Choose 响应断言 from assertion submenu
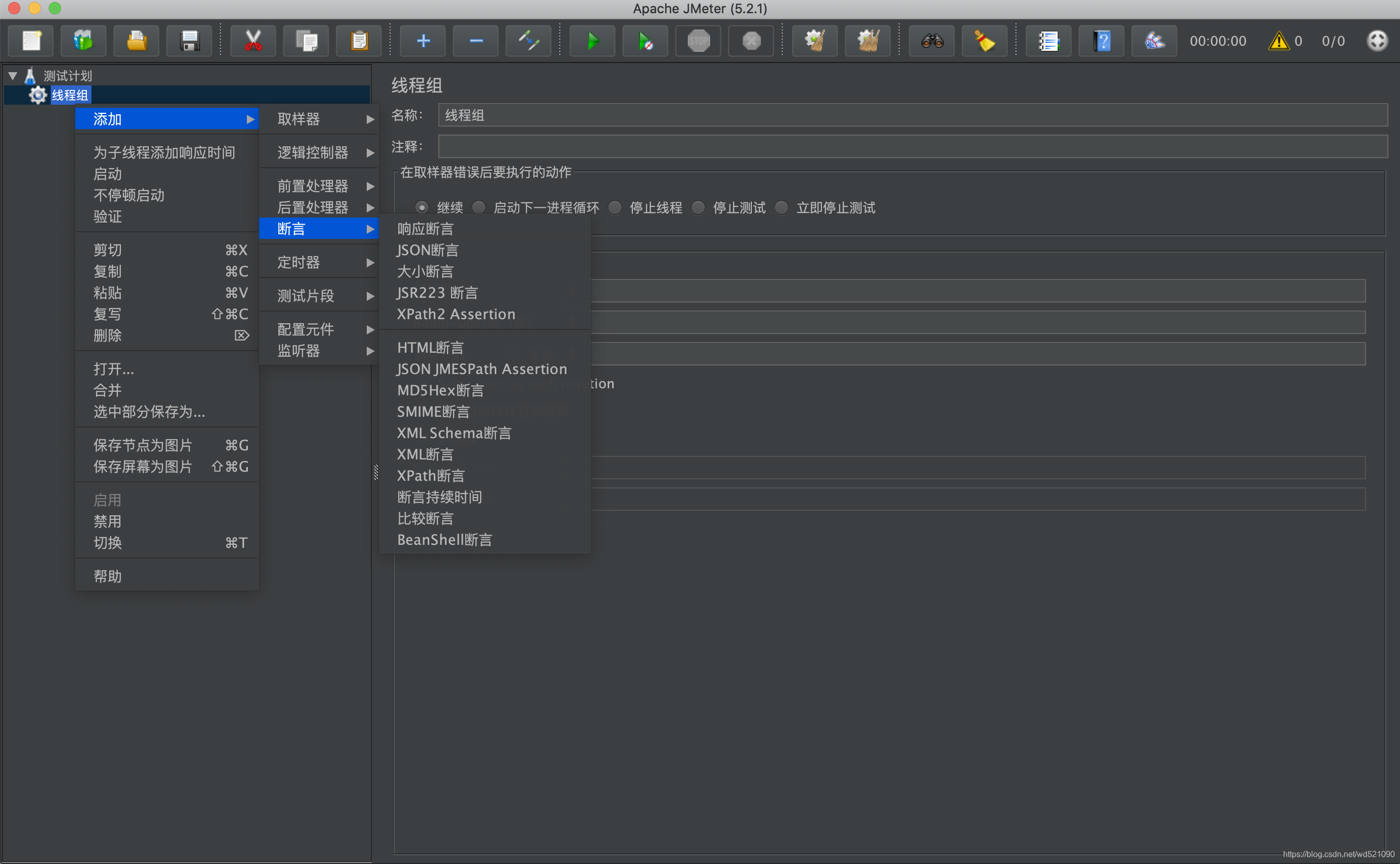This screenshot has height=864, width=1400. coord(425,229)
